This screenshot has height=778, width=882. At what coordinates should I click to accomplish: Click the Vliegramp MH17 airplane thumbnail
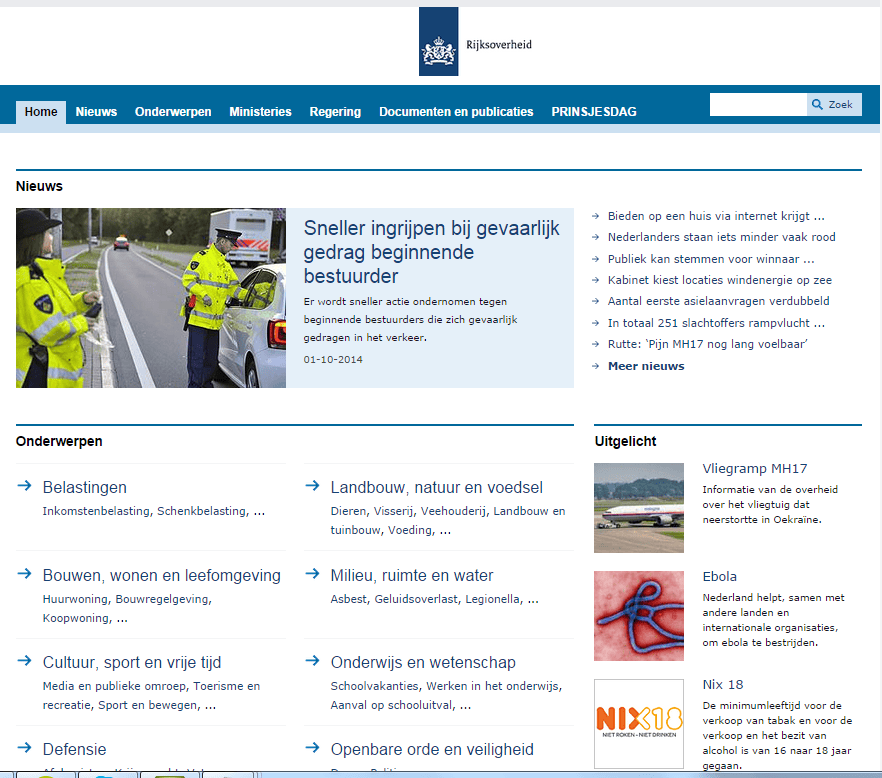coord(639,508)
